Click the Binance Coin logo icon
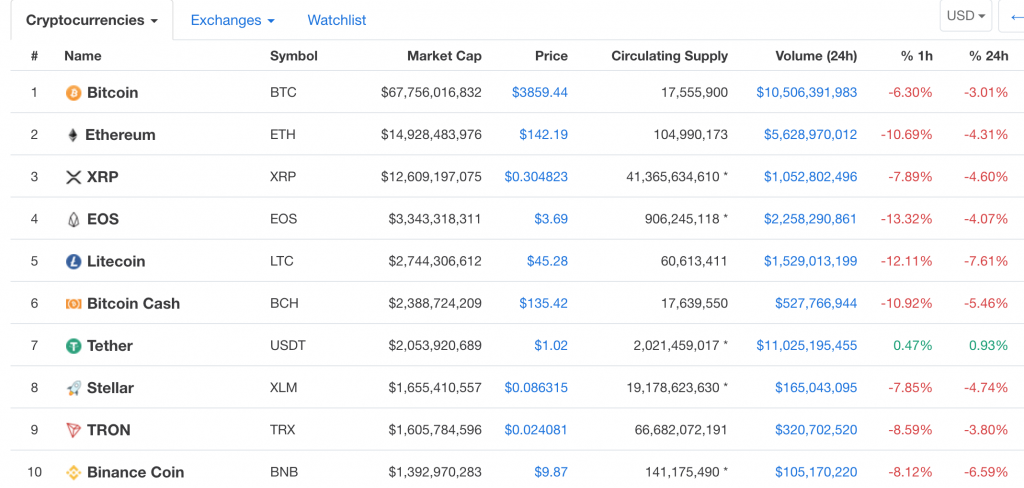Screen dimensions: 1024x488 click(73, 472)
